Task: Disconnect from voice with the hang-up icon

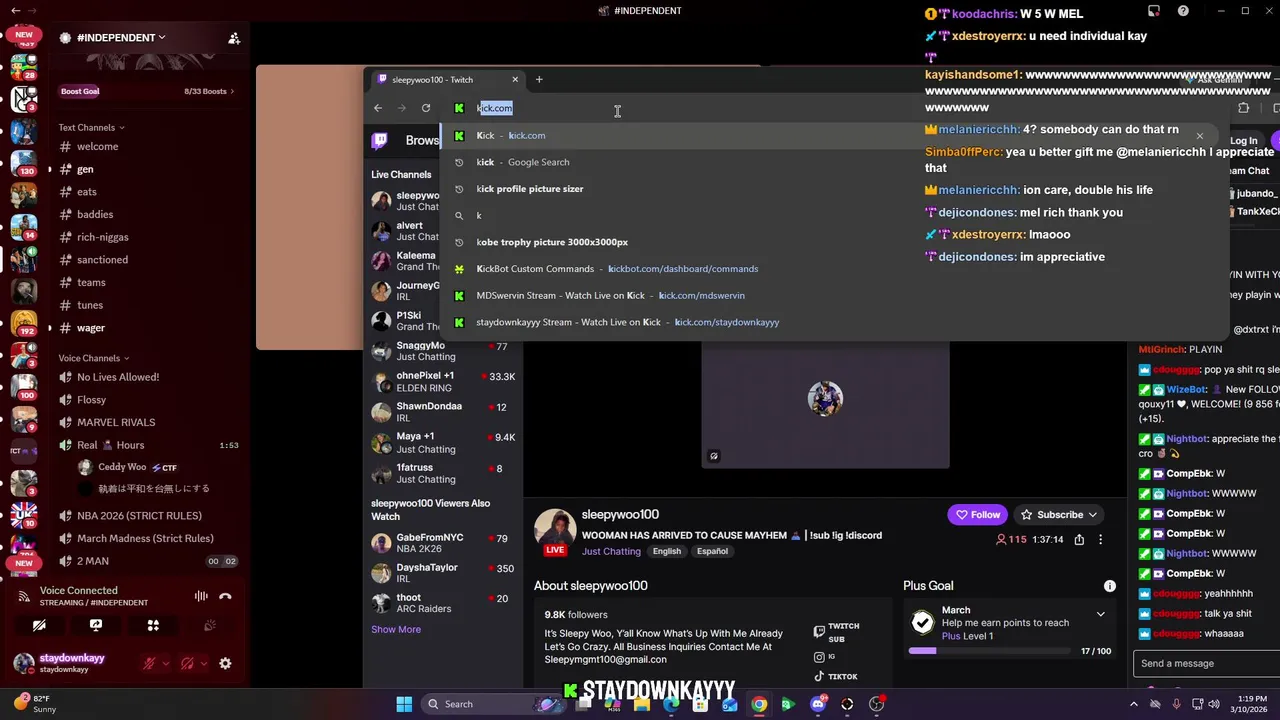Action: [225, 596]
